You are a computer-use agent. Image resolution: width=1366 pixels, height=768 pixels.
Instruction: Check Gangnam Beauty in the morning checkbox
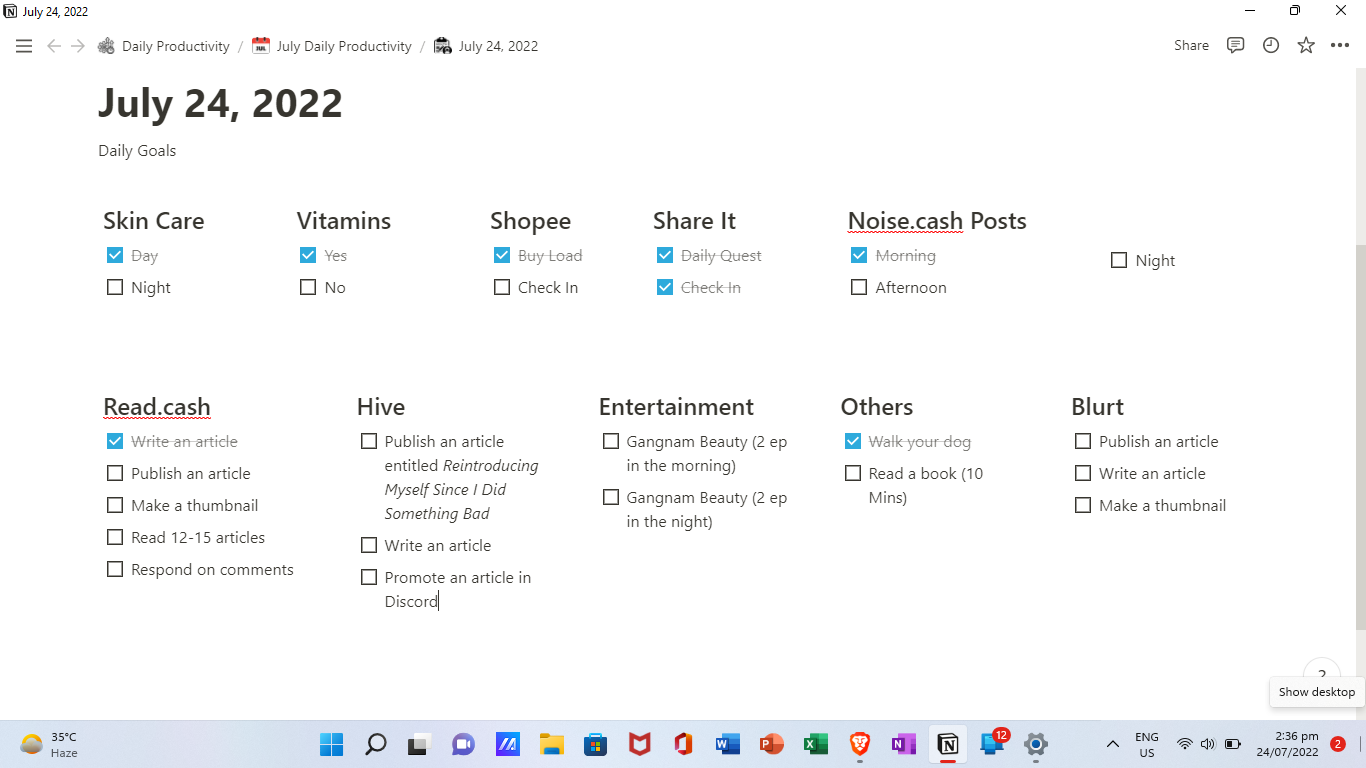(x=611, y=441)
